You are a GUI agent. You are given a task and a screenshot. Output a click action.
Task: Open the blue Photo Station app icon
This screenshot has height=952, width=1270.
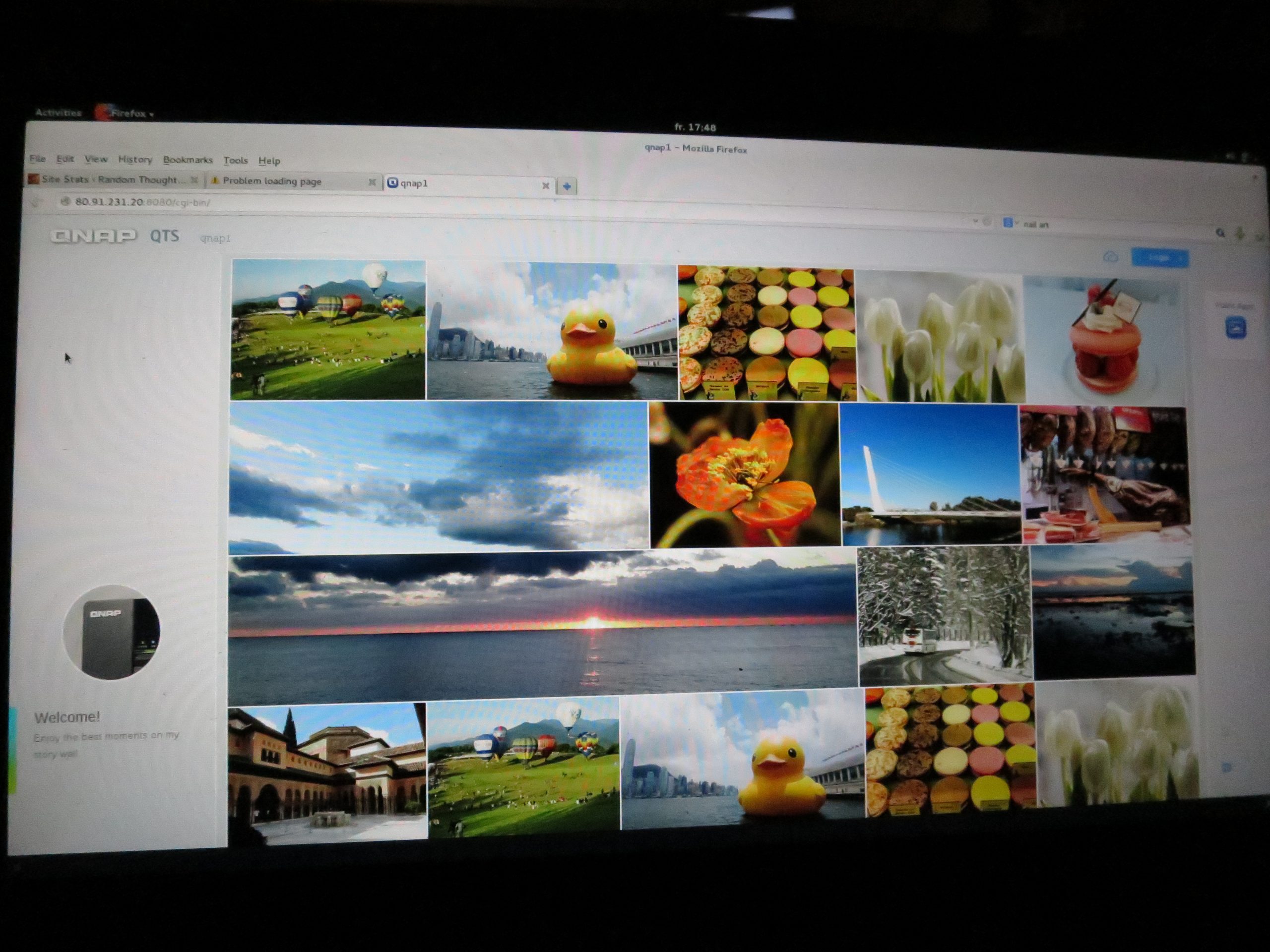coord(1236,329)
